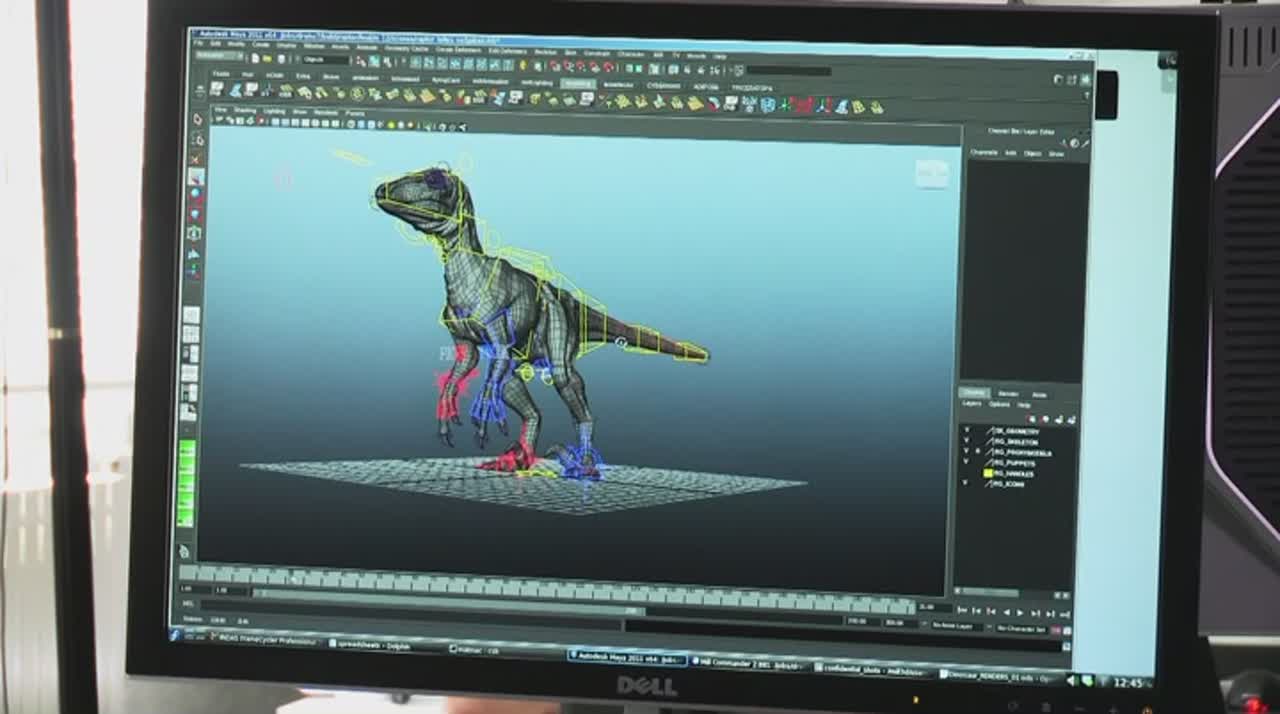
Task: Open the menu set dropdown on status line
Action: pyautogui.click(x=219, y=56)
